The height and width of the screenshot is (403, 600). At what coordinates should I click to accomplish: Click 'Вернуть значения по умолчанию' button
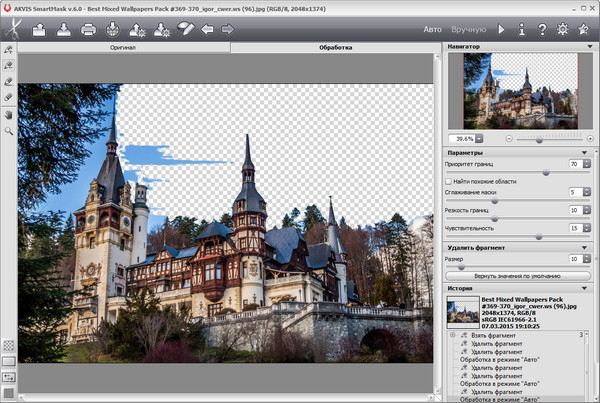[x=518, y=274]
